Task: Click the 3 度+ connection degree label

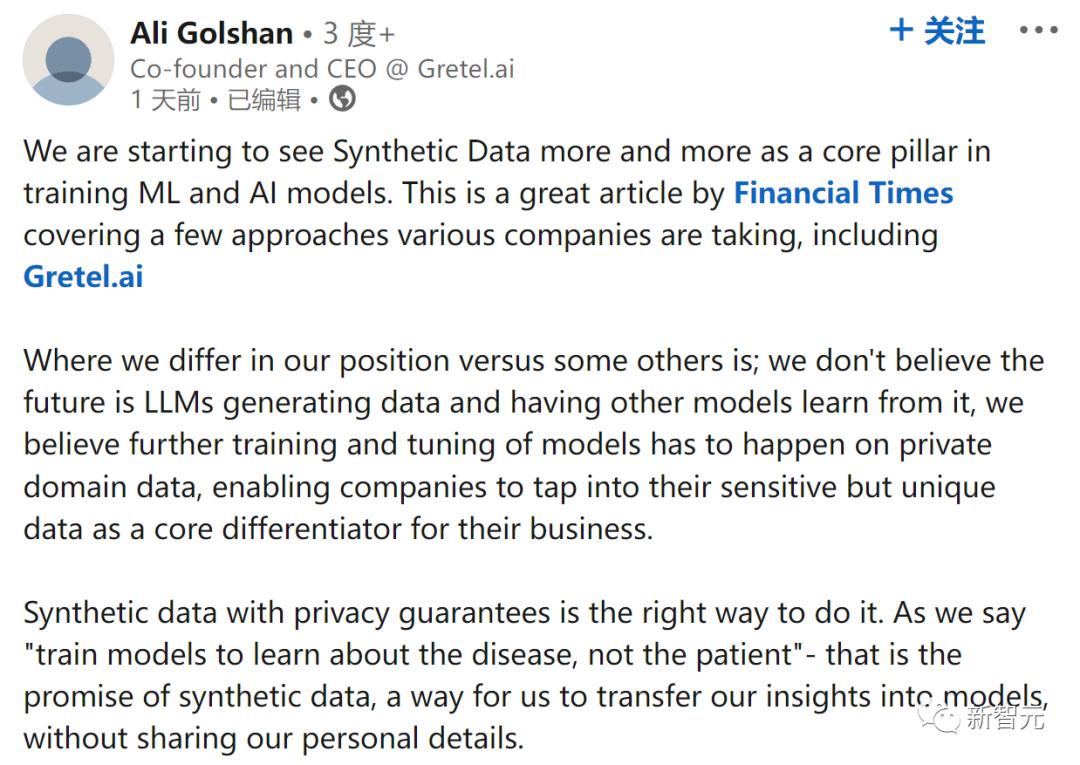Action: 359,34
